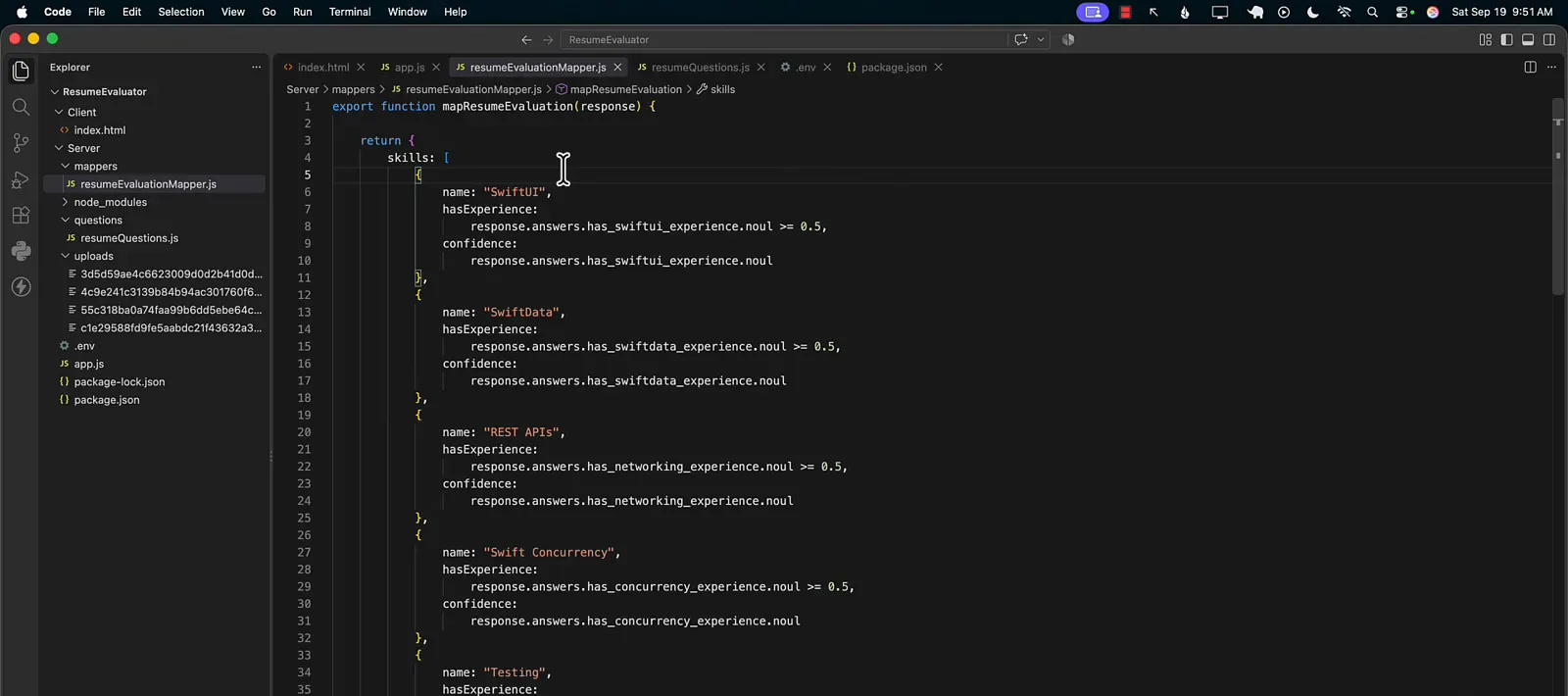
Task: Open macOS Spotlight search
Action: click(1372, 12)
